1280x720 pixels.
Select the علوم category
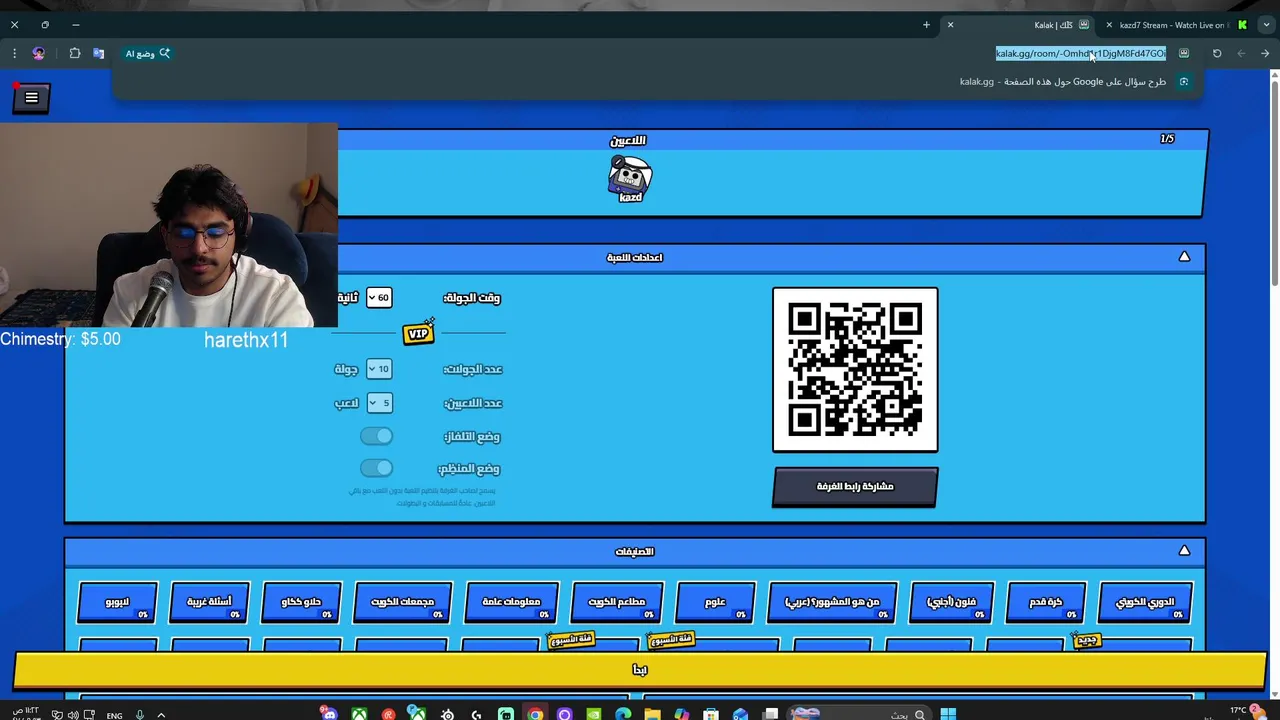(715, 602)
